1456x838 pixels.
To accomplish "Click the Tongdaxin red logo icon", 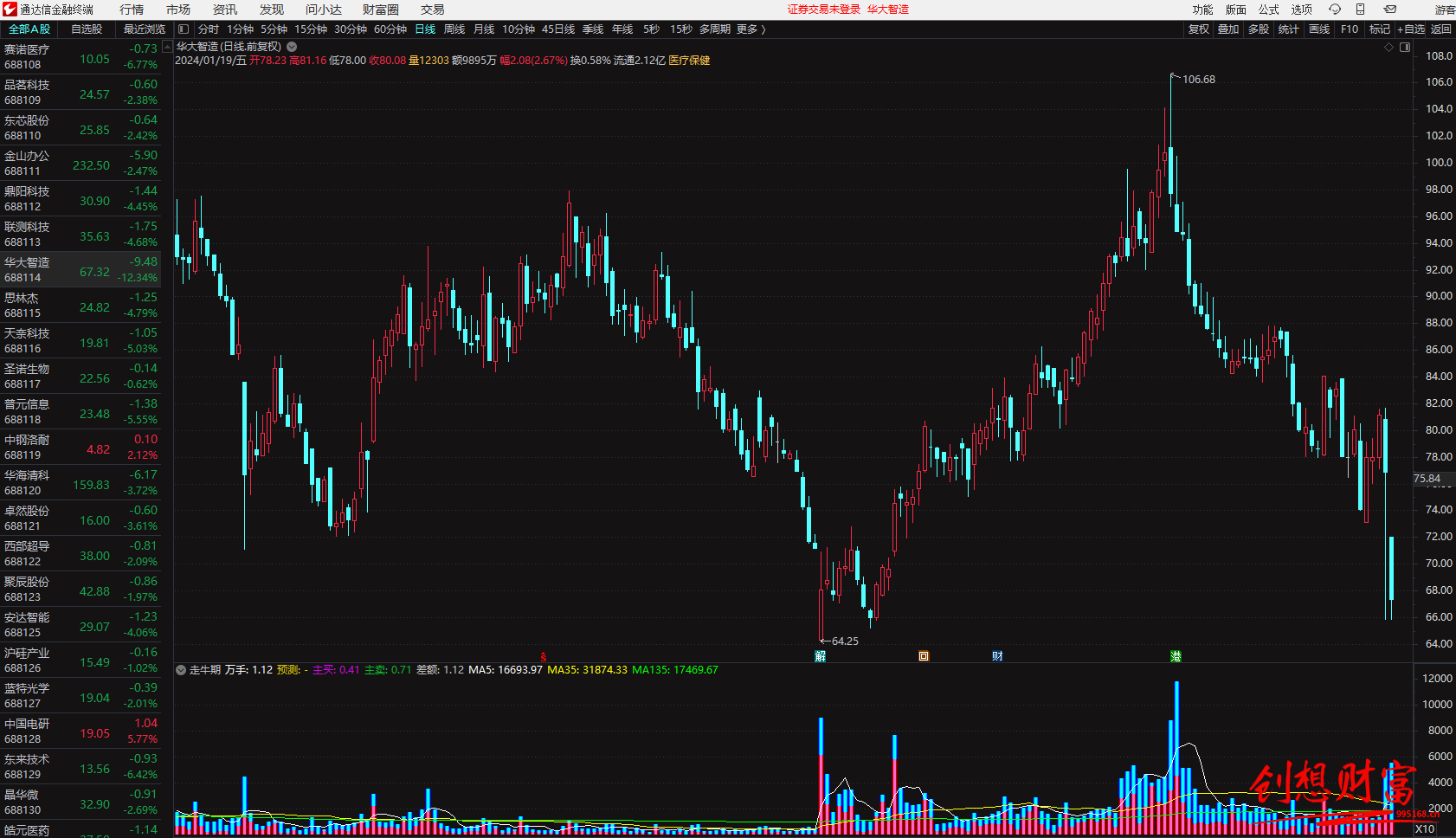I will pos(10,10).
